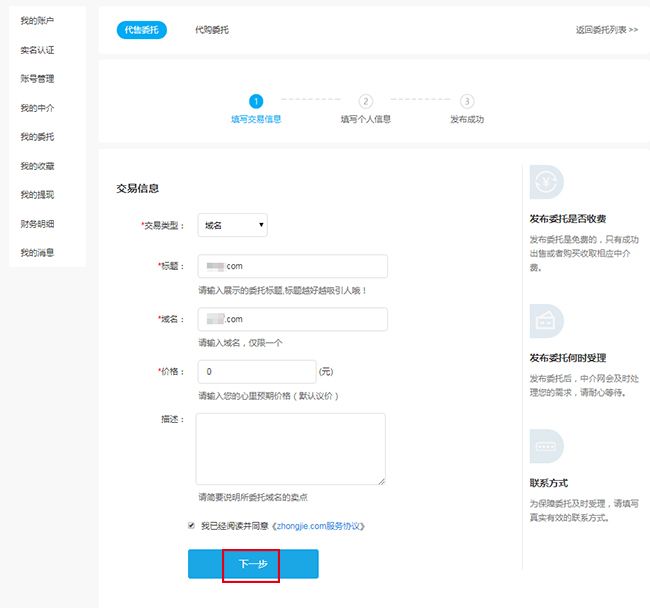Image resolution: width=650 pixels, height=608 pixels.
Task: Click the 域名 input field
Action: tap(292, 319)
